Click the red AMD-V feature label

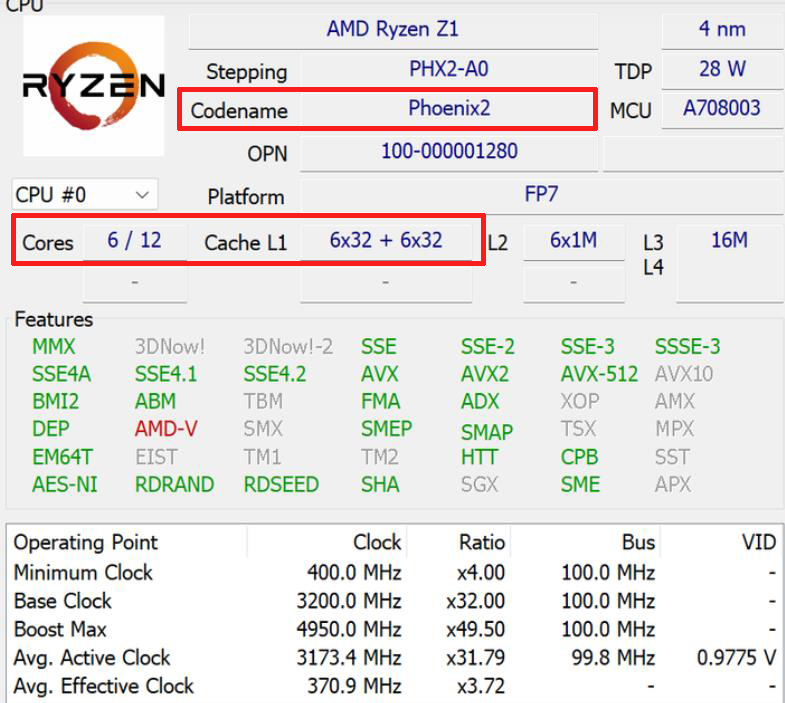point(166,429)
